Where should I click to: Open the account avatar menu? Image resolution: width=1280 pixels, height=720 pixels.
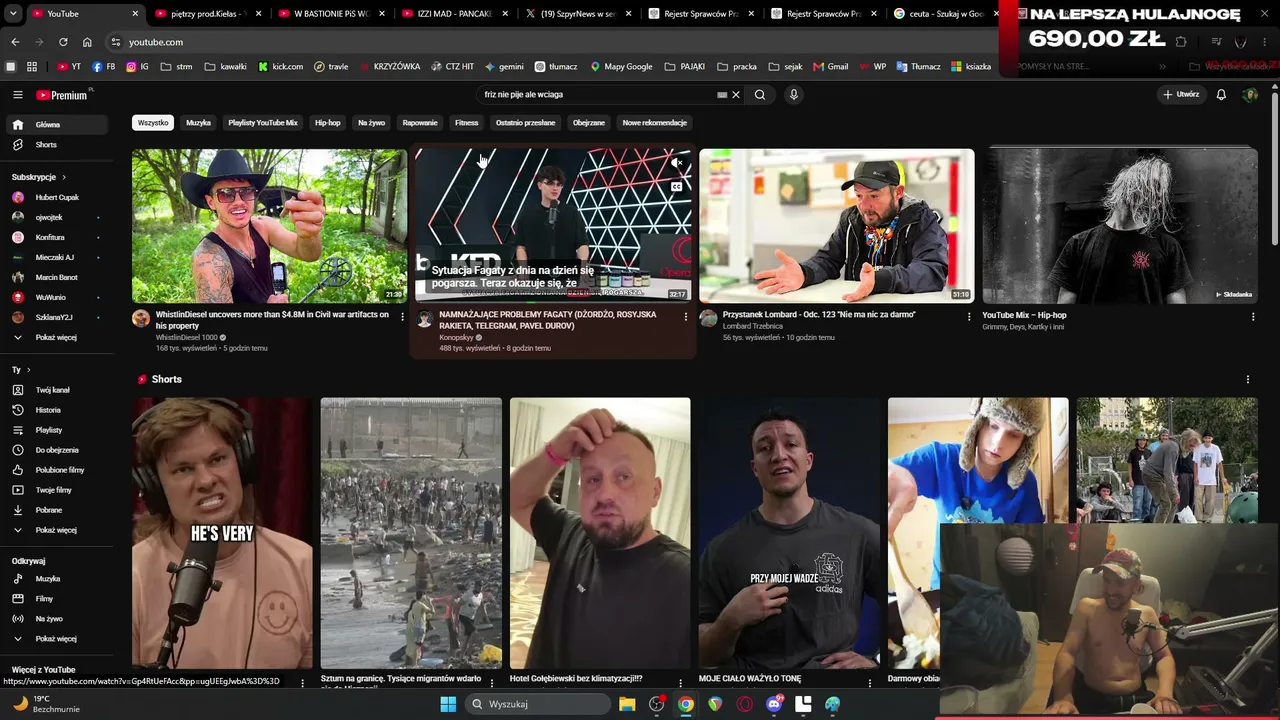(1250, 95)
